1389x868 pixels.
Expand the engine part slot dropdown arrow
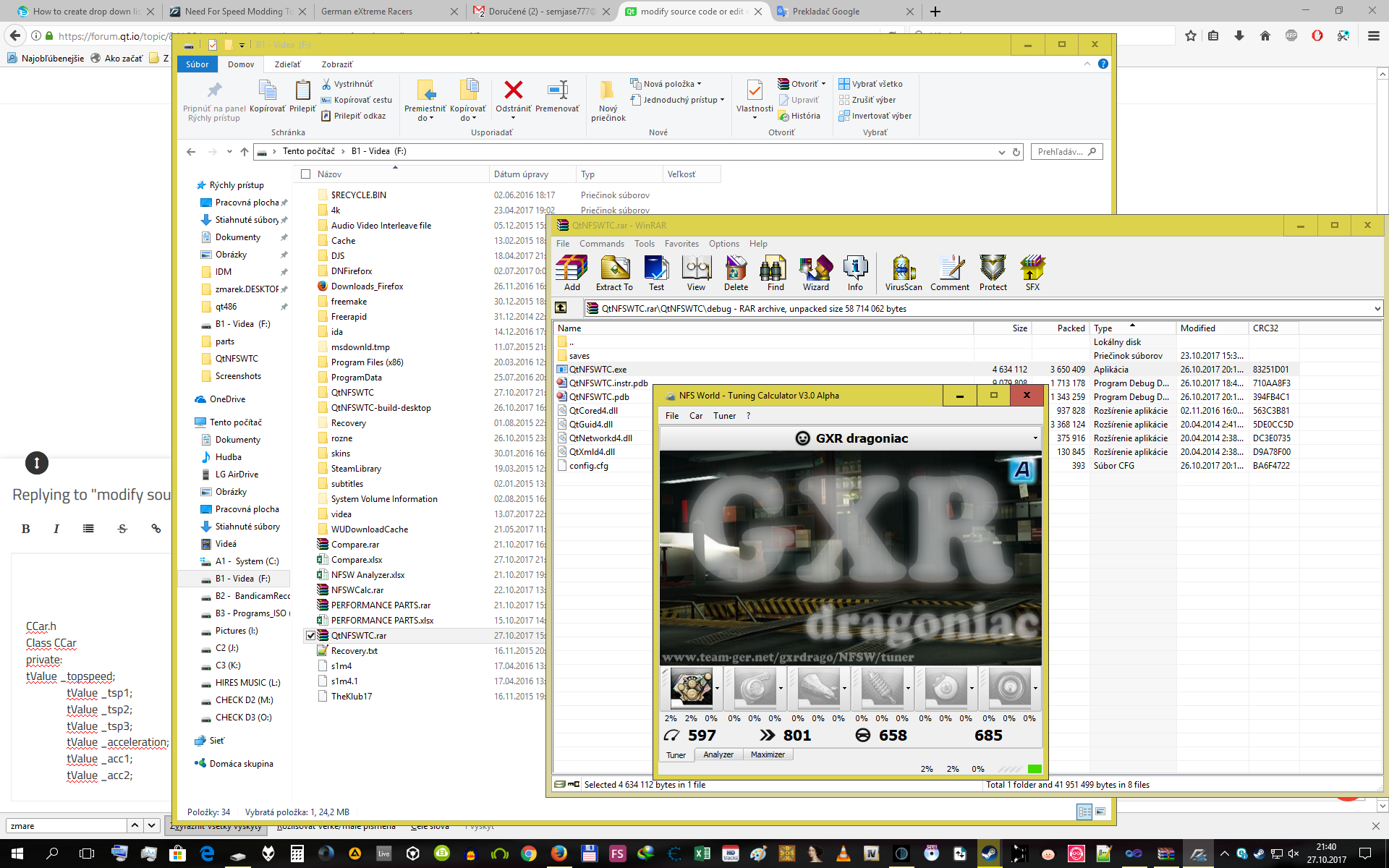click(717, 688)
